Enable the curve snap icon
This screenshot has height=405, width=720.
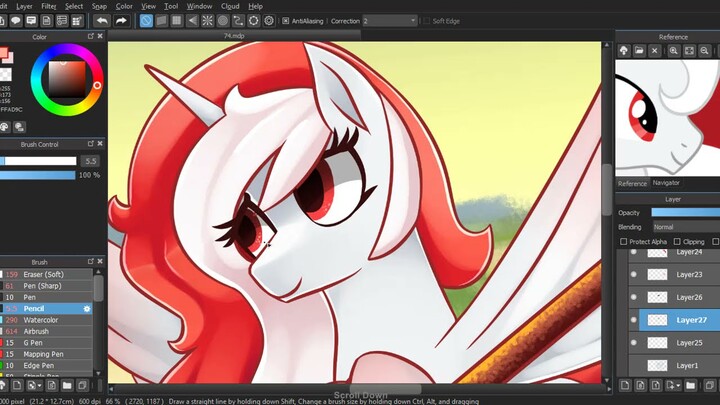[x=238, y=21]
